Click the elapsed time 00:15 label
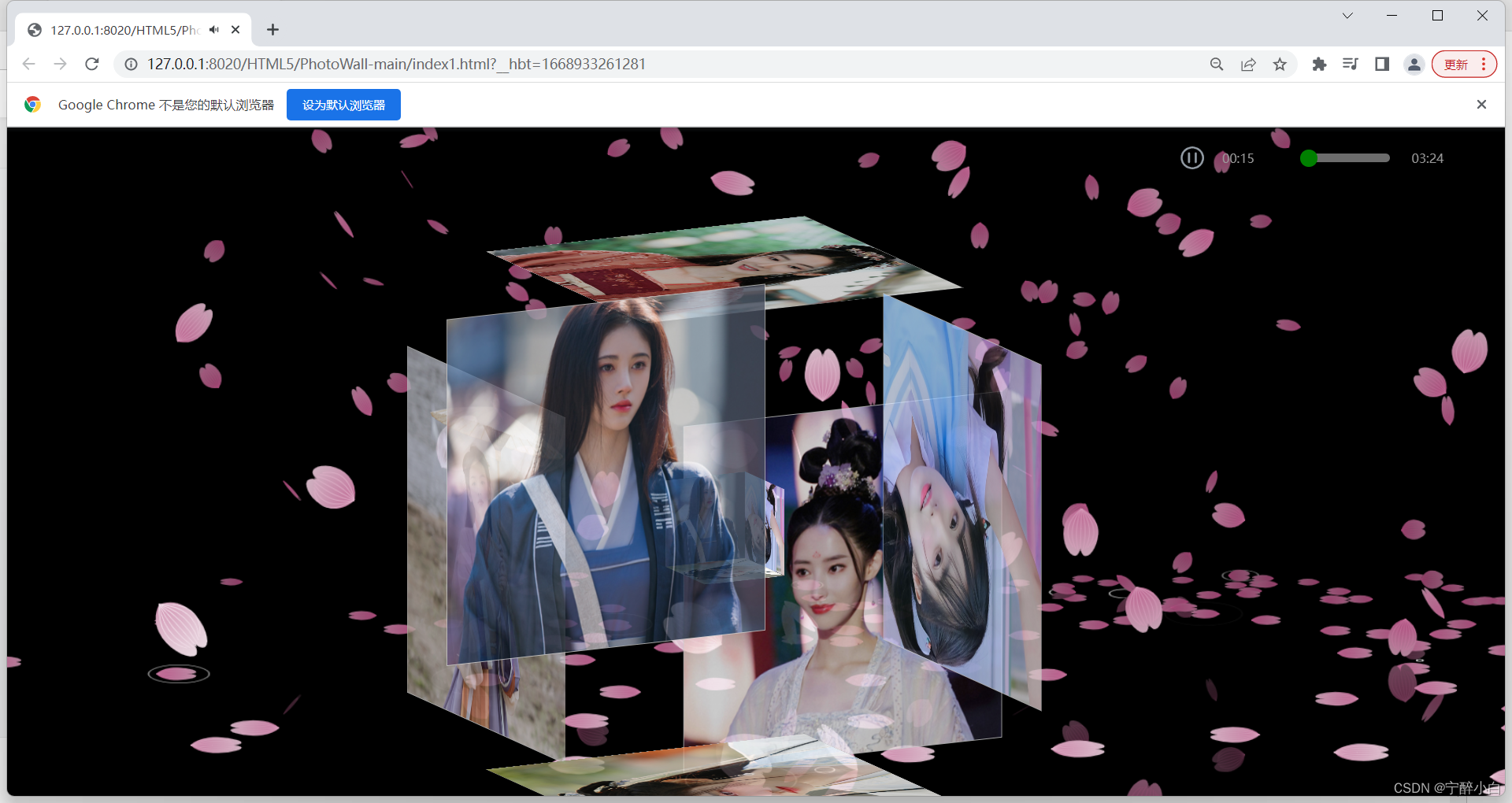 (1238, 158)
